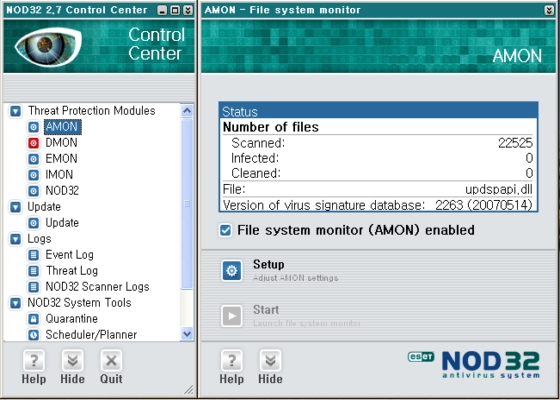Click the tree scrollbar up arrow
This screenshot has width=560, height=400.
187,111
